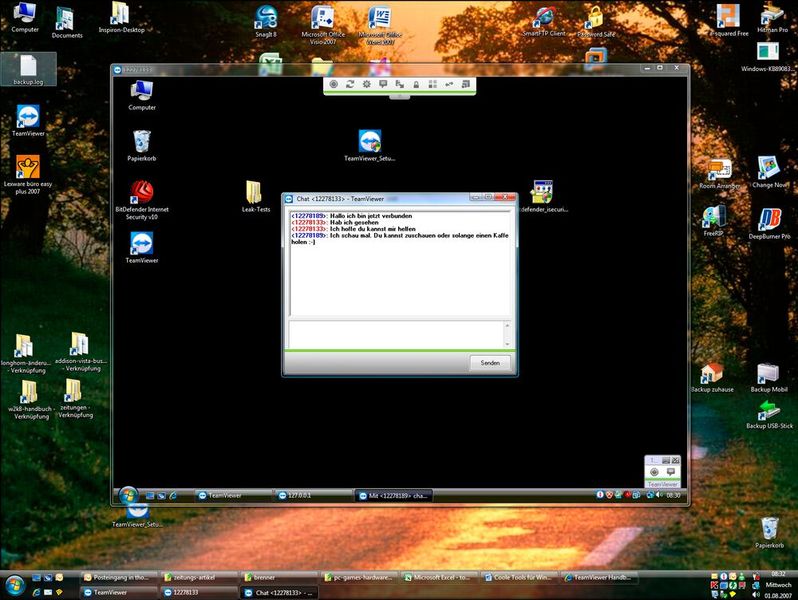Click the refresh arrows icon in TeamViewer toolbar
This screenshot has width=798, height=600.
coord(350,84)
